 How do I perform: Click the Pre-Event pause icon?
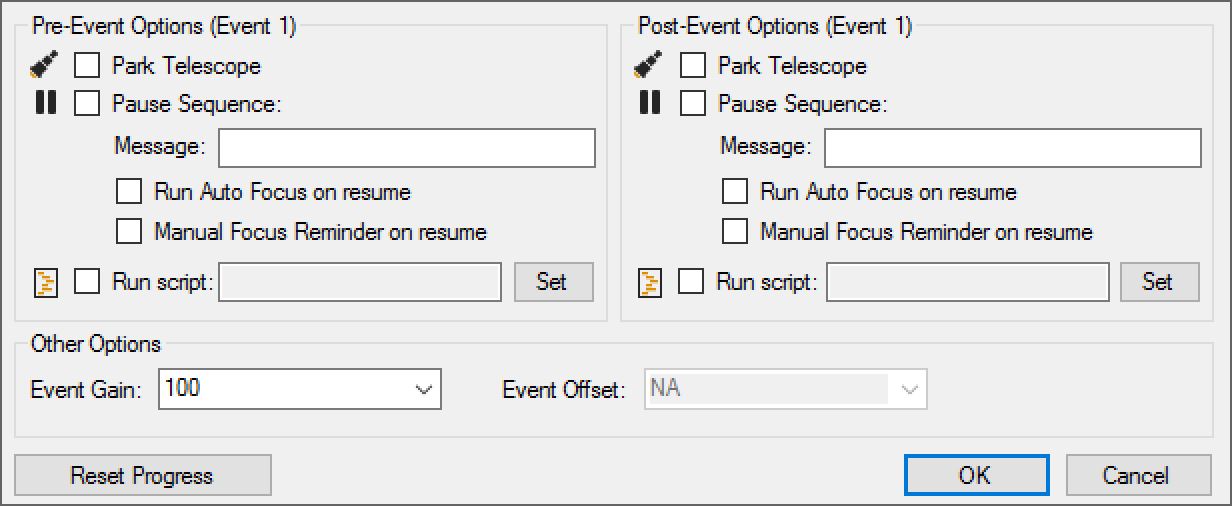44,103
